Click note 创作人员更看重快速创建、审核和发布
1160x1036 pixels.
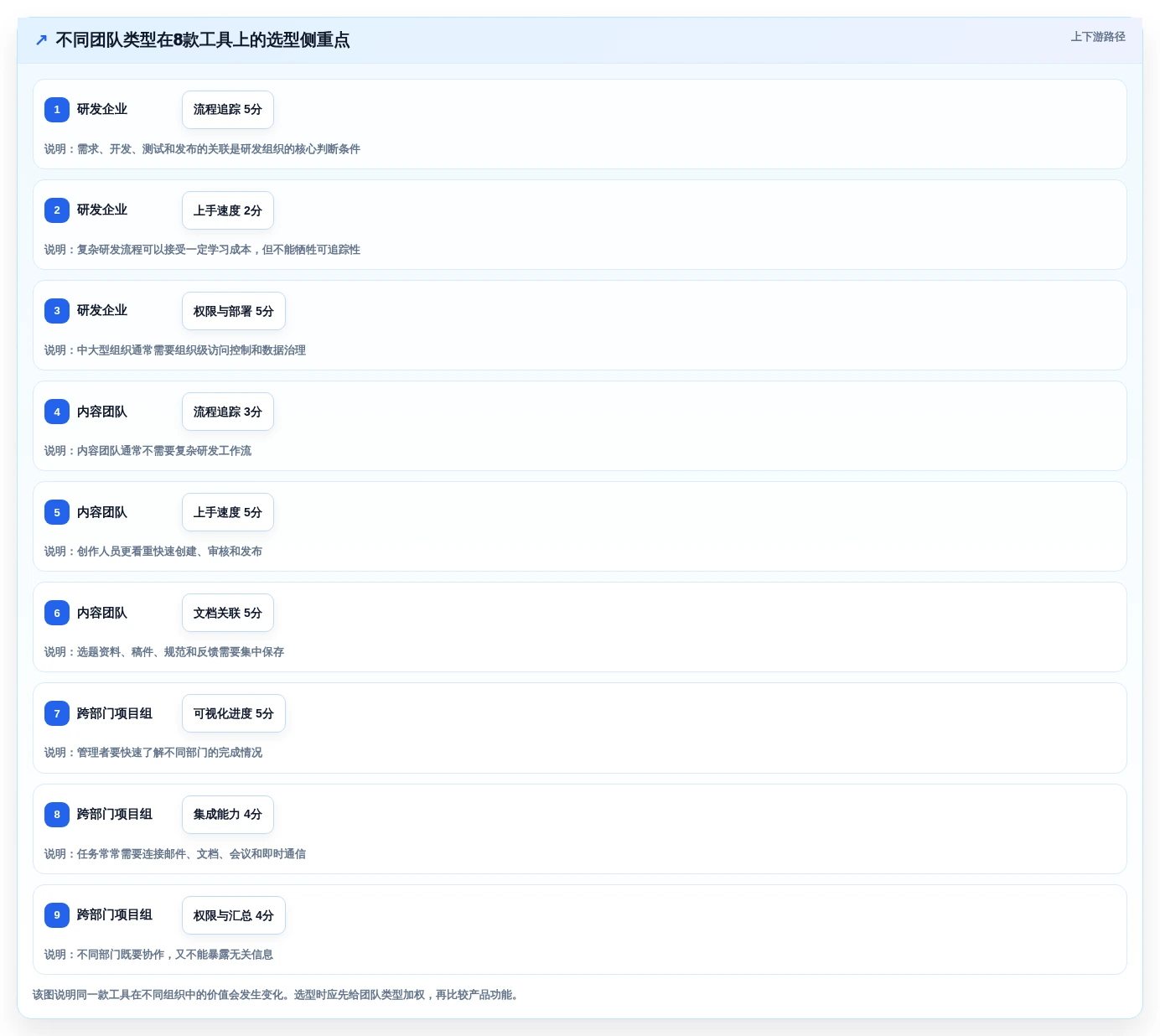pyautogui.click(x=153, y=552)
